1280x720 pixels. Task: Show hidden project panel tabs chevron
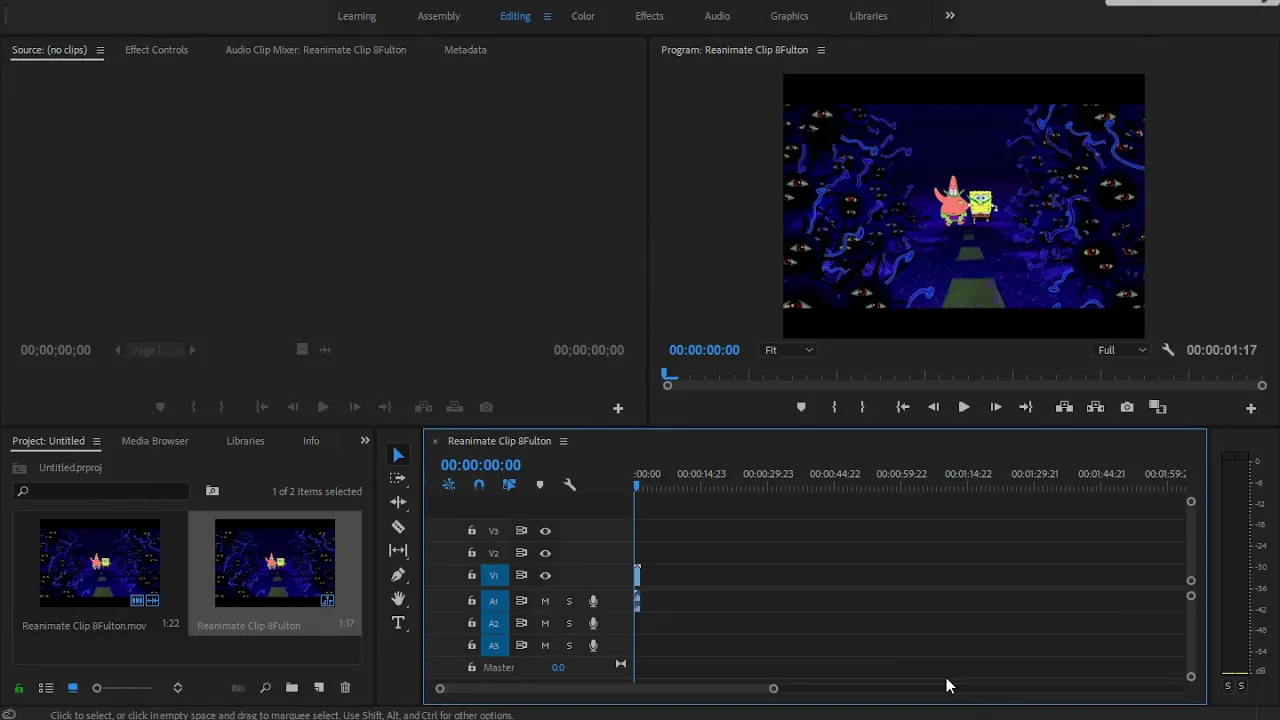365,440
